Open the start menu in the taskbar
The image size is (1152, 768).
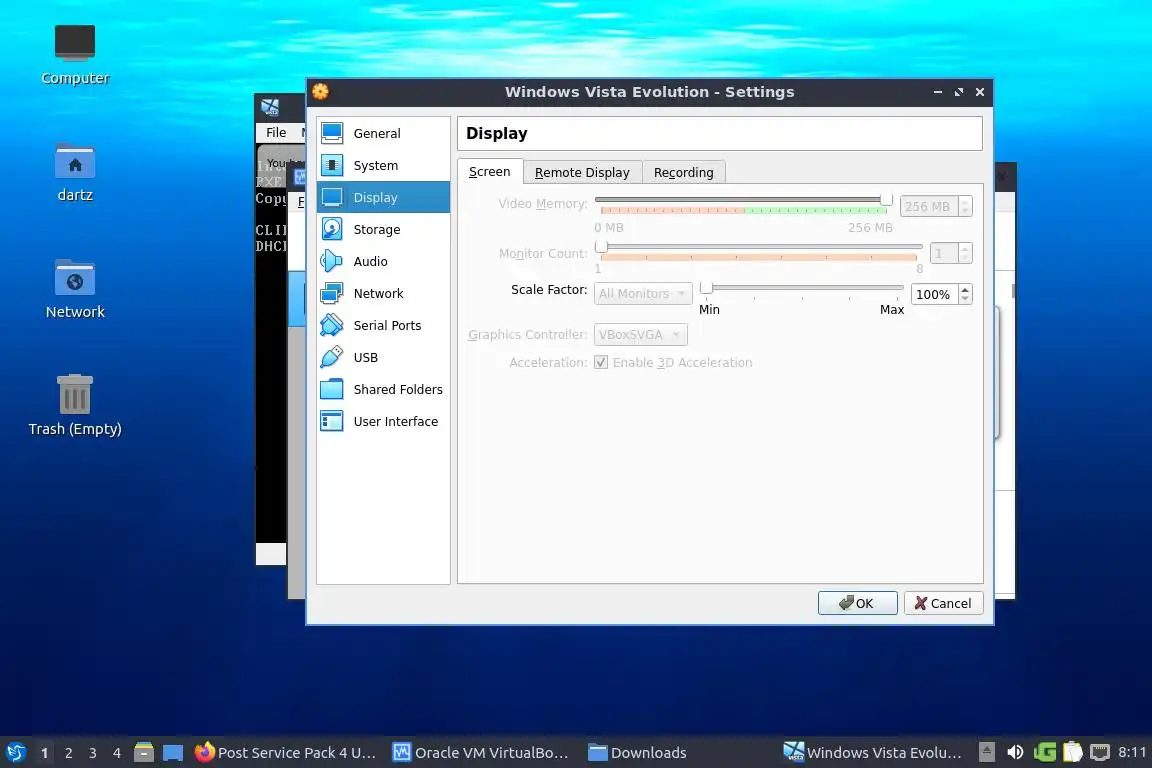click(15, 752)
